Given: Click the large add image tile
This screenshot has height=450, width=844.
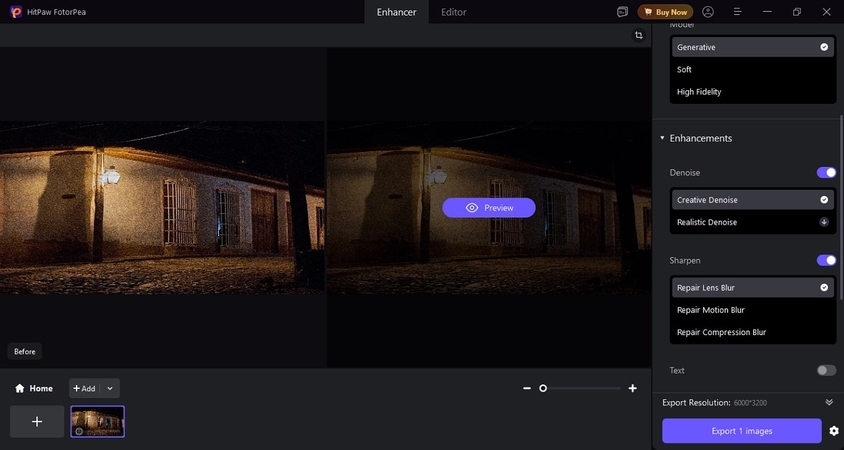Looking at the screenshot, I should pyautogui.click(x=37, y=422).
